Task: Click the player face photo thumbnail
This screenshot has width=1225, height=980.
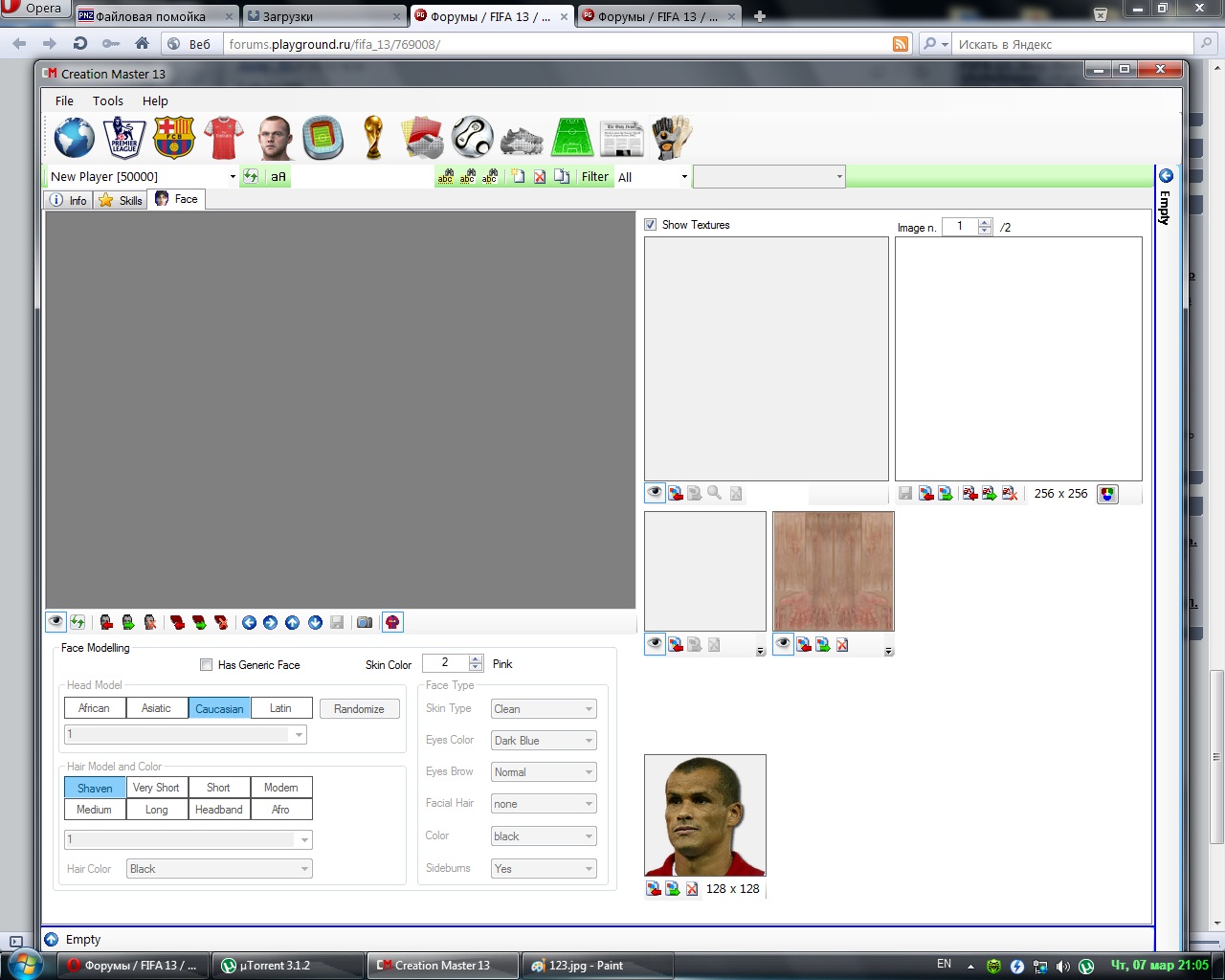Action: (704, 815)
